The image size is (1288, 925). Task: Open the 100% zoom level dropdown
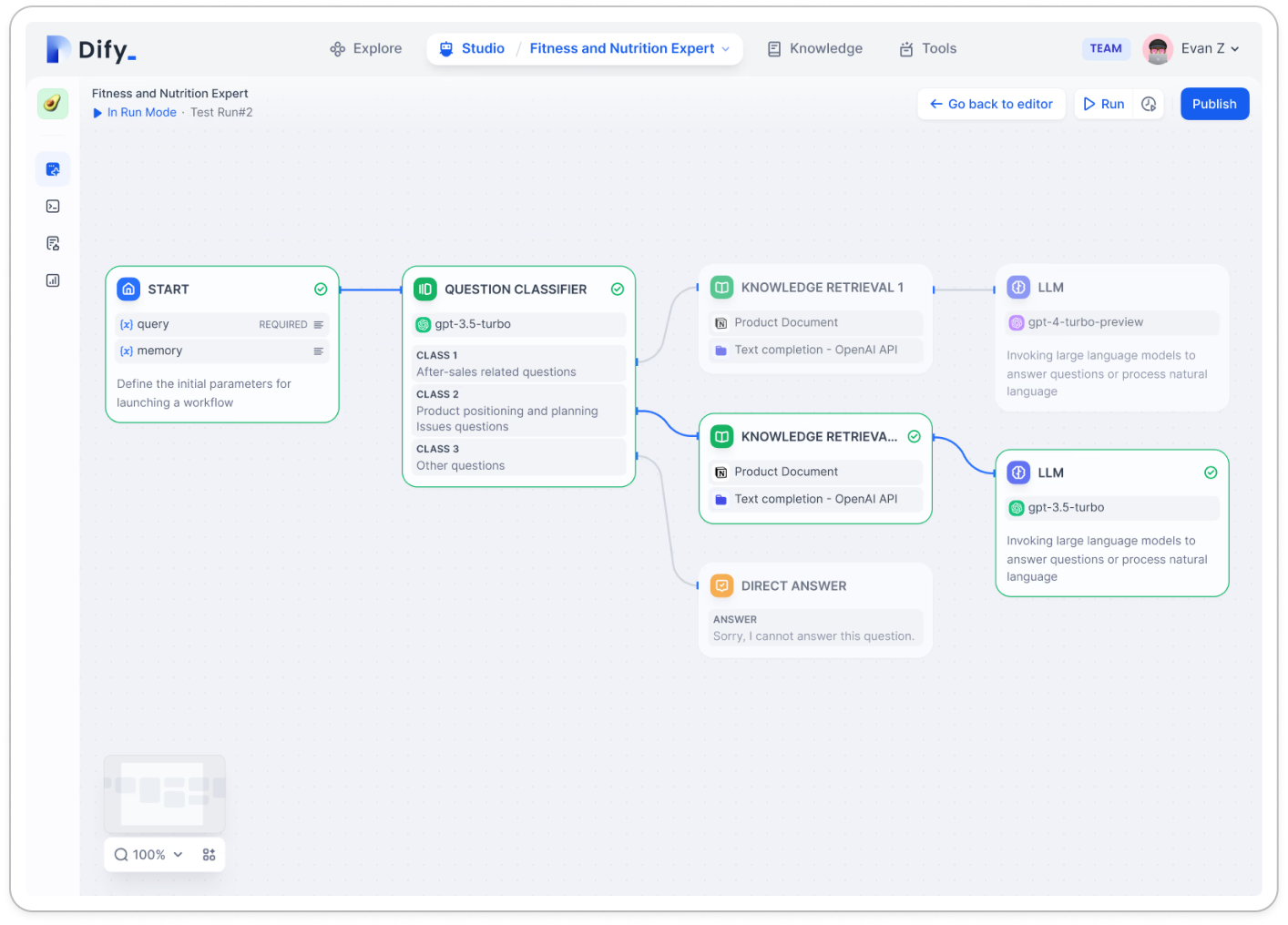[x=149, y=855]
